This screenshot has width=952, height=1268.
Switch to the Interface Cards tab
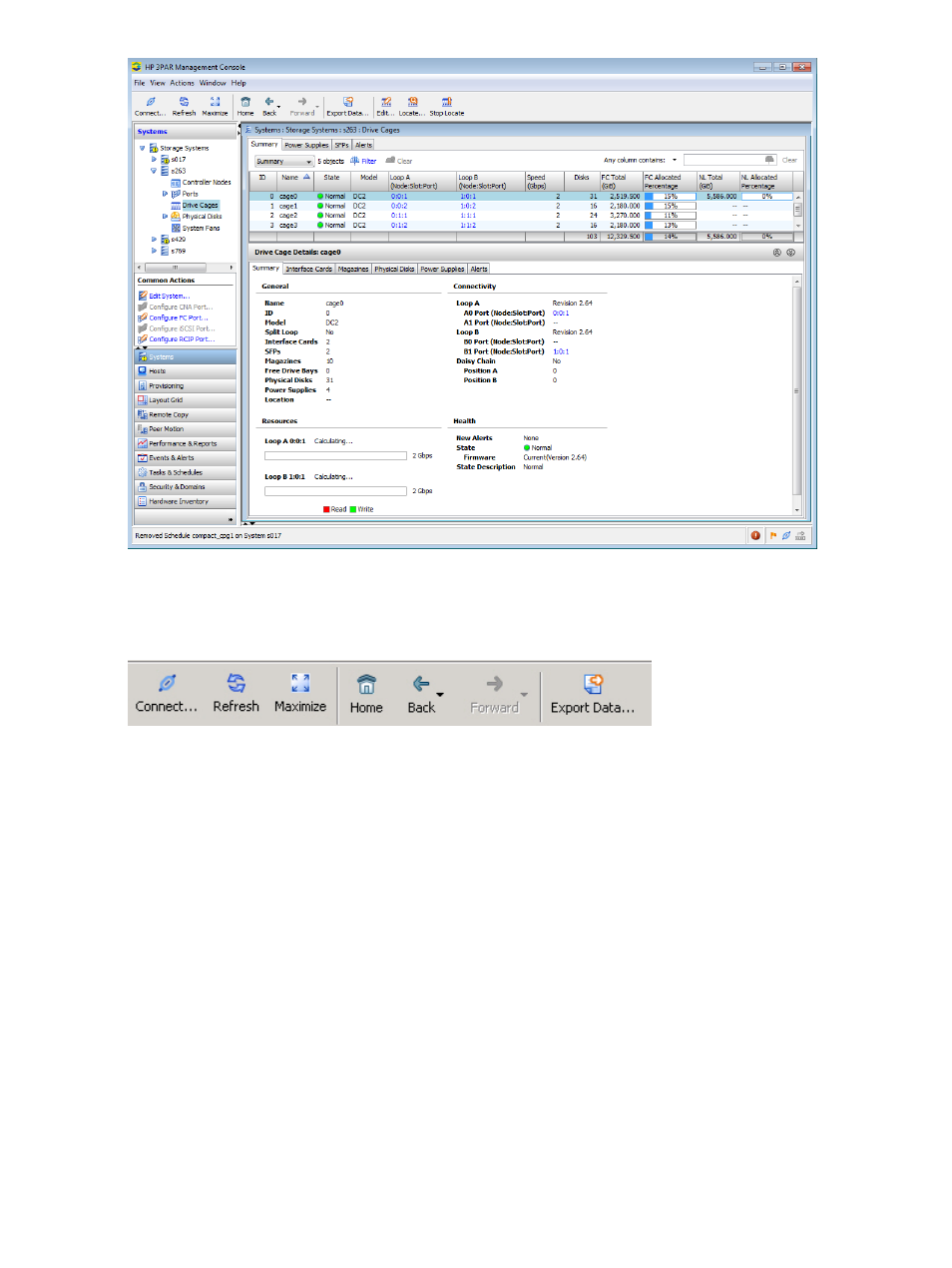(x=308, y=270)
